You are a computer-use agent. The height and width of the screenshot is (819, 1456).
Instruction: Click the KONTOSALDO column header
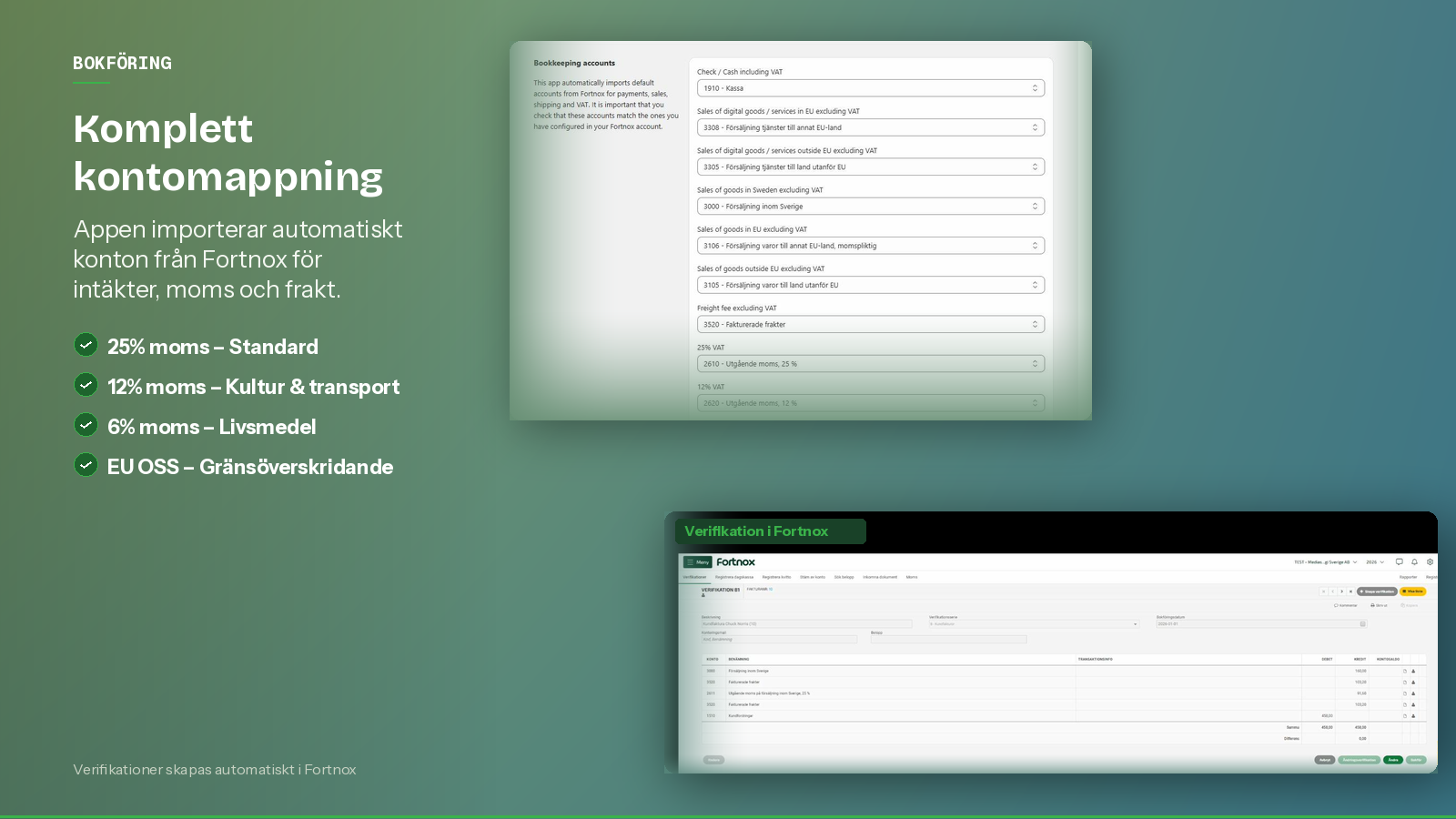(x=1389, y=660)
